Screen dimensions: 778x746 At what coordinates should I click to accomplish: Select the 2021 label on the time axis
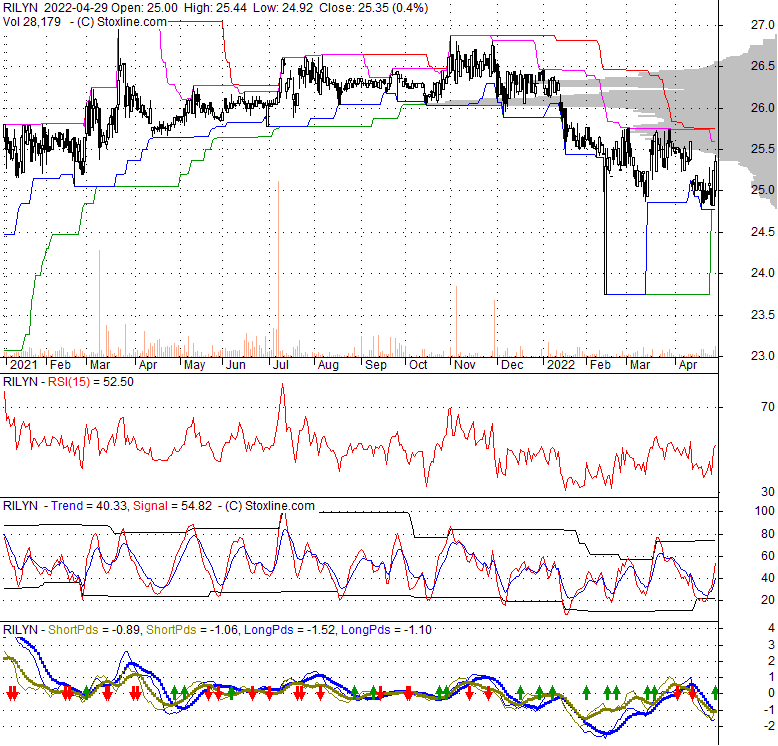(x=24, y=365)
